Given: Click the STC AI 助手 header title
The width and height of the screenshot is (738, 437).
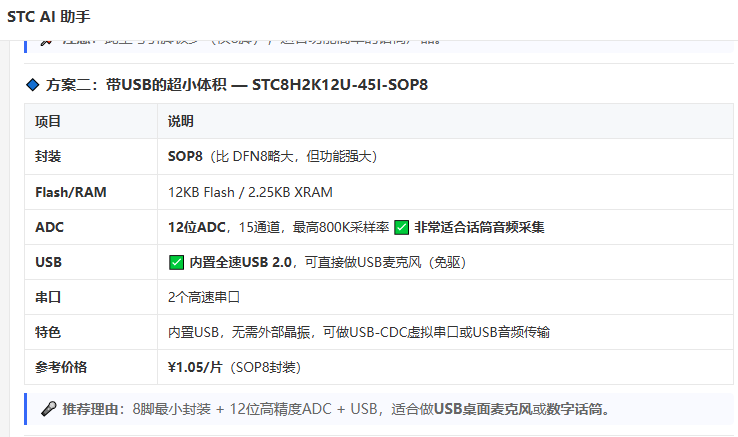Looking at the screenshot, I should click(x=48, y=17).
